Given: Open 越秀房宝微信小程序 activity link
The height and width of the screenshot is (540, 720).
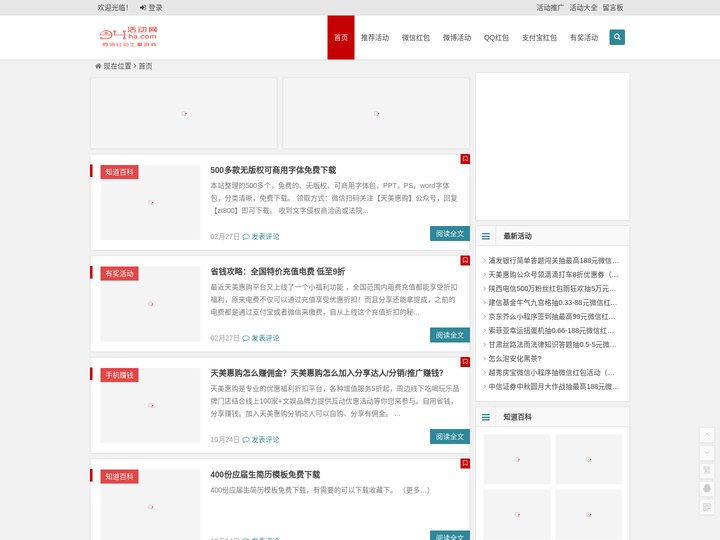Looking at the screenshot, I should pos(551,373).
